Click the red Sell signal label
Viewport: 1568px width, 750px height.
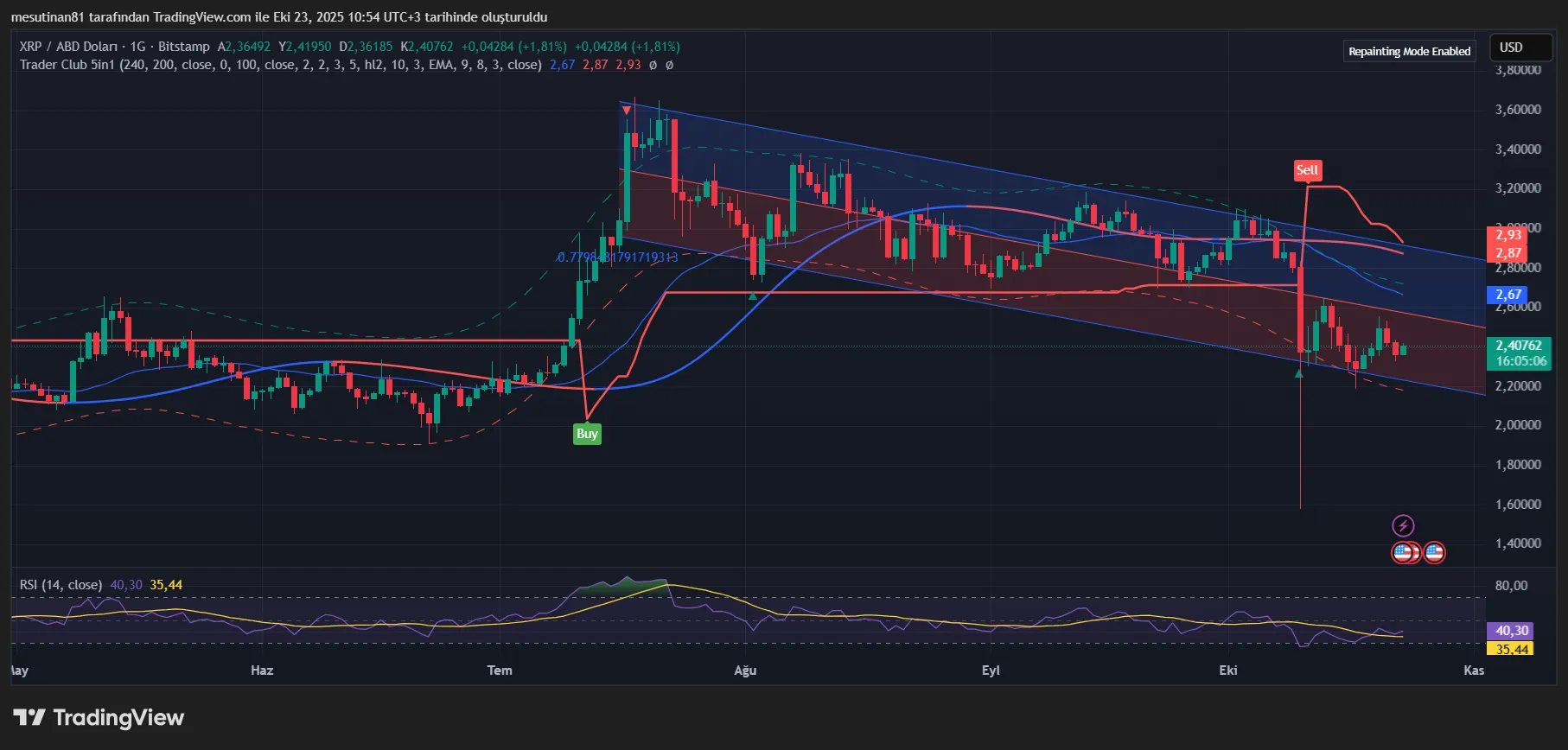[1307, 170]
